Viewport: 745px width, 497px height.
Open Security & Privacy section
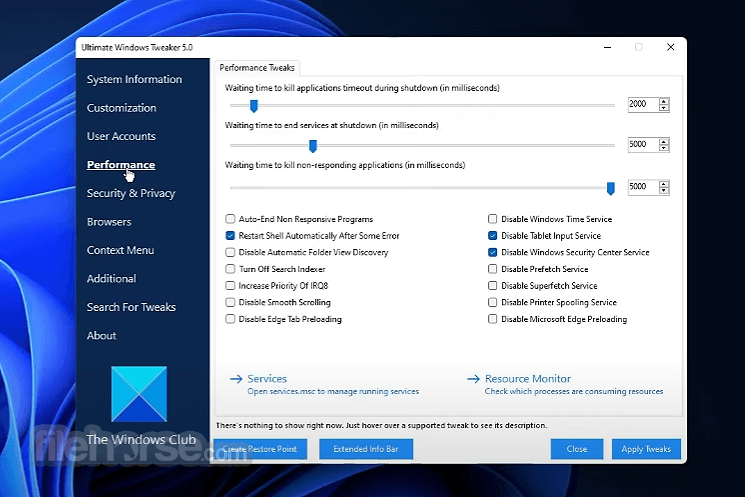click(x=131, y=193)
